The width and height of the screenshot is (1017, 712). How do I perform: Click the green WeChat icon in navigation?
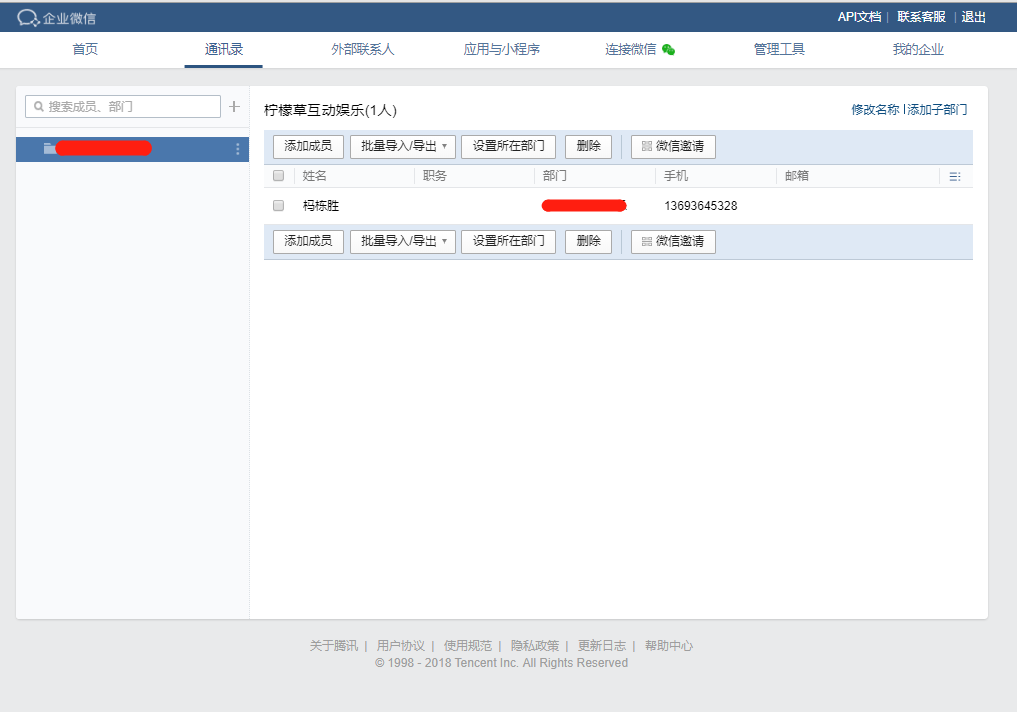[668, 50]
